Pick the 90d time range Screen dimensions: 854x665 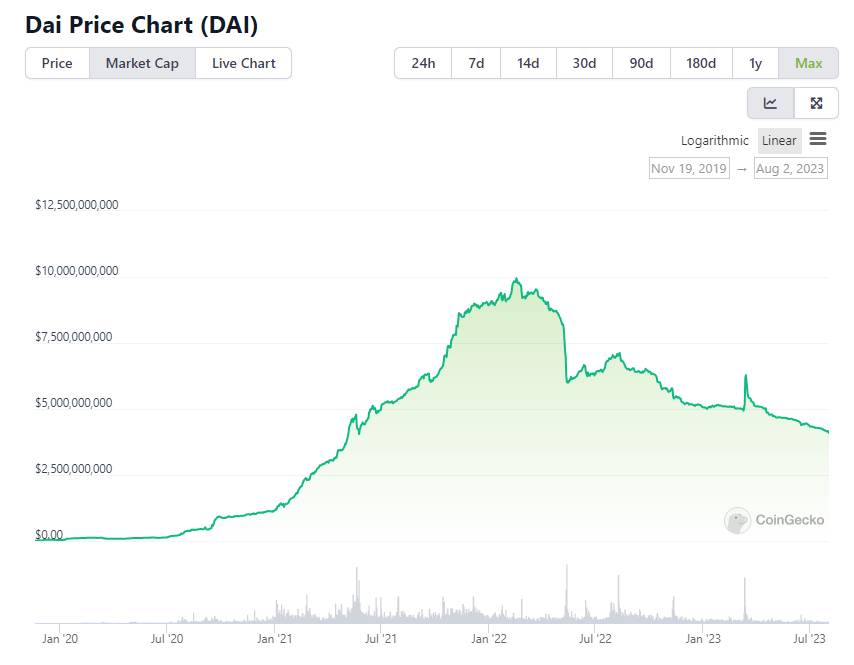coord(641,63)
